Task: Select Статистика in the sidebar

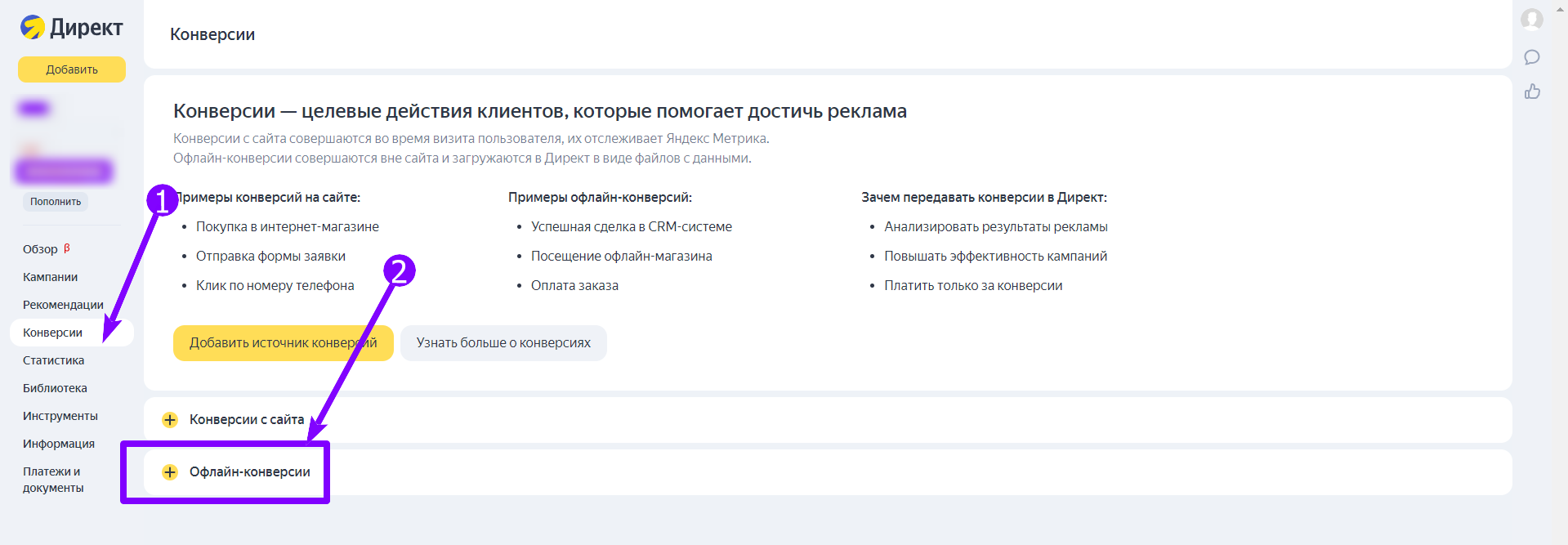Action: pos(53,360)
